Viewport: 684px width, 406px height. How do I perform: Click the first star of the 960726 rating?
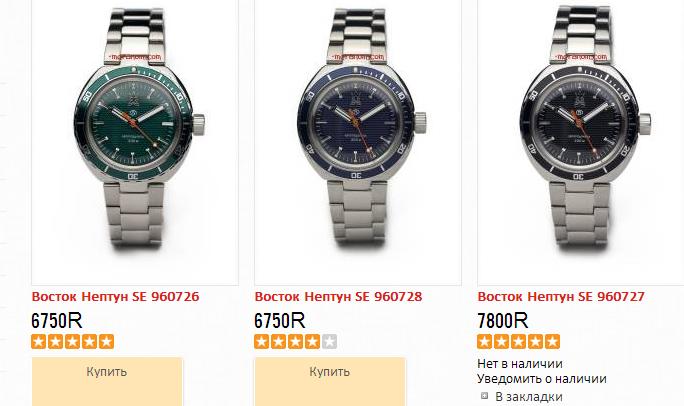coord(39,341)
